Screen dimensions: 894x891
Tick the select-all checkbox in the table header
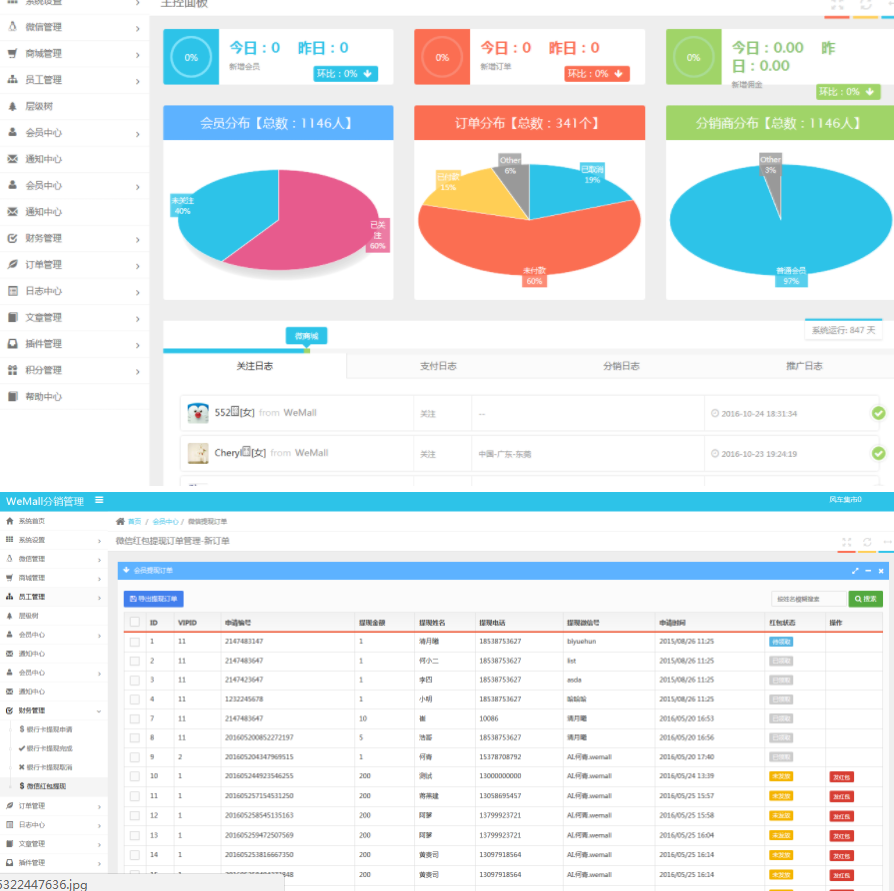pyautogui.click(x=134, y=622)
